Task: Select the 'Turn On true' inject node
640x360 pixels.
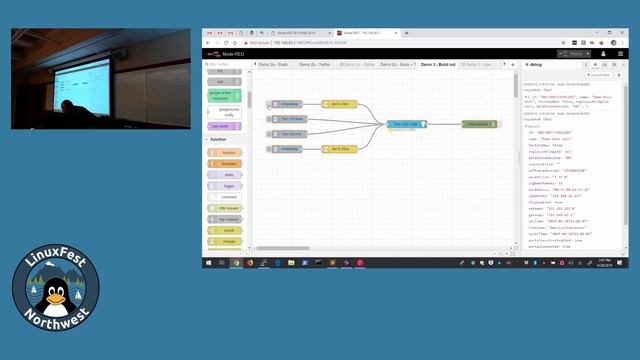Action: (289, 134)
